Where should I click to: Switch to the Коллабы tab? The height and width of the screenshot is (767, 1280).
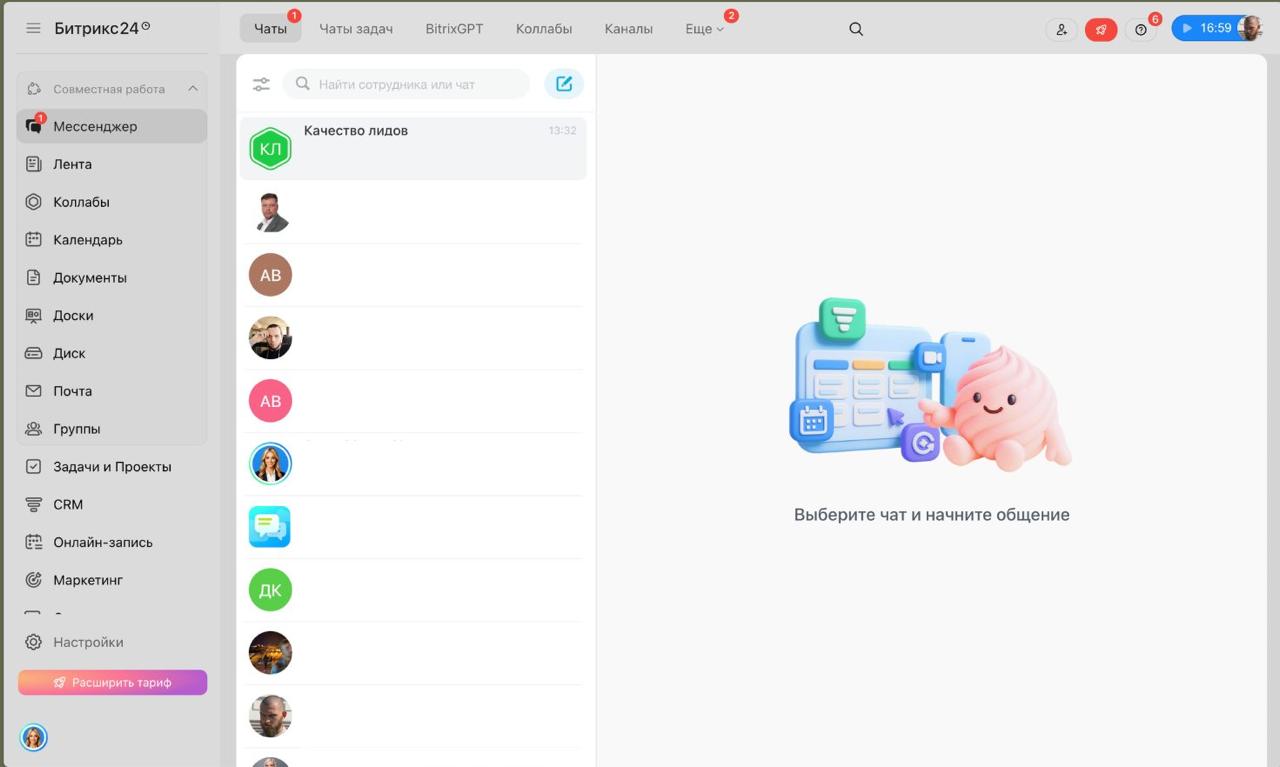(544, 29)
